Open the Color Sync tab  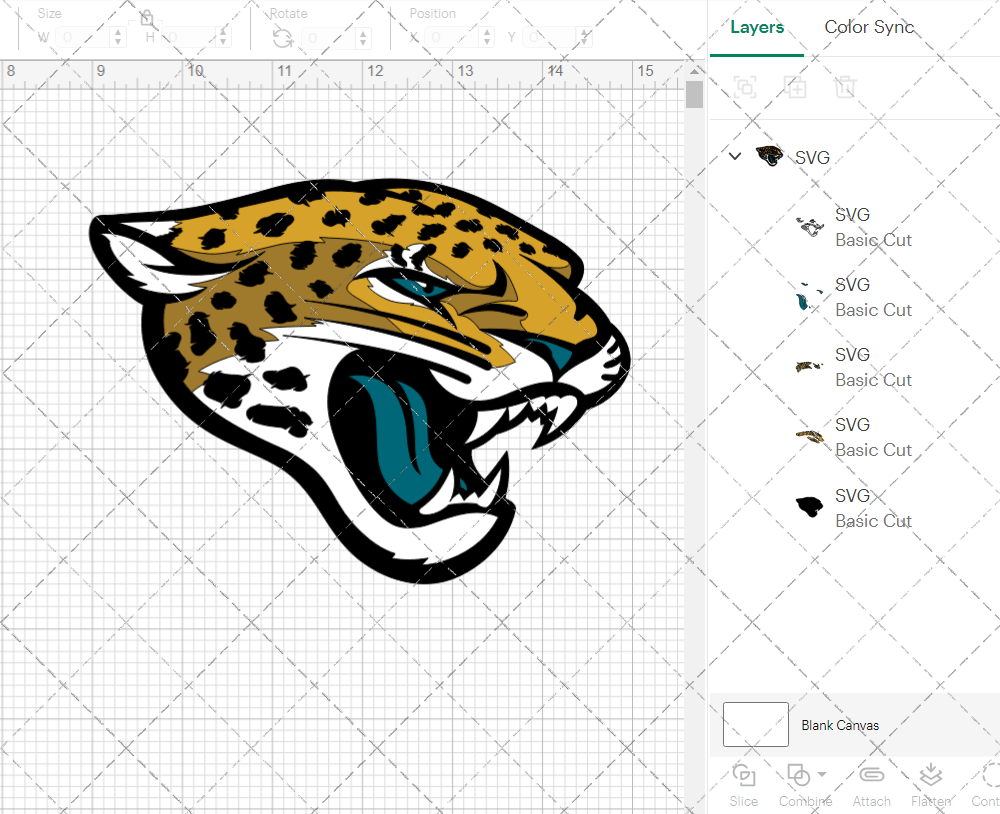click(869, 27)
